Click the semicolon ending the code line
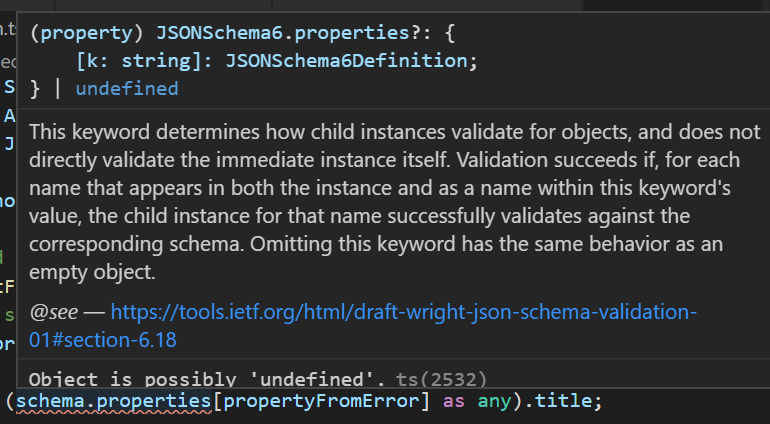This screenshot has height=424, width=770. click(597, 401)
